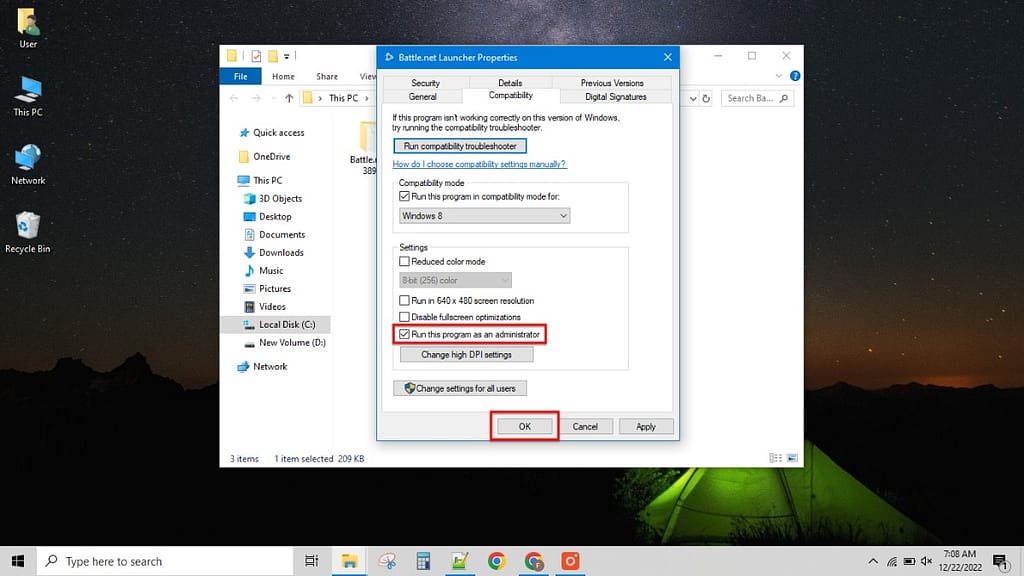Select This PC desktop icon
Viewport: 1024px width, 576px height.
(27, 97)
